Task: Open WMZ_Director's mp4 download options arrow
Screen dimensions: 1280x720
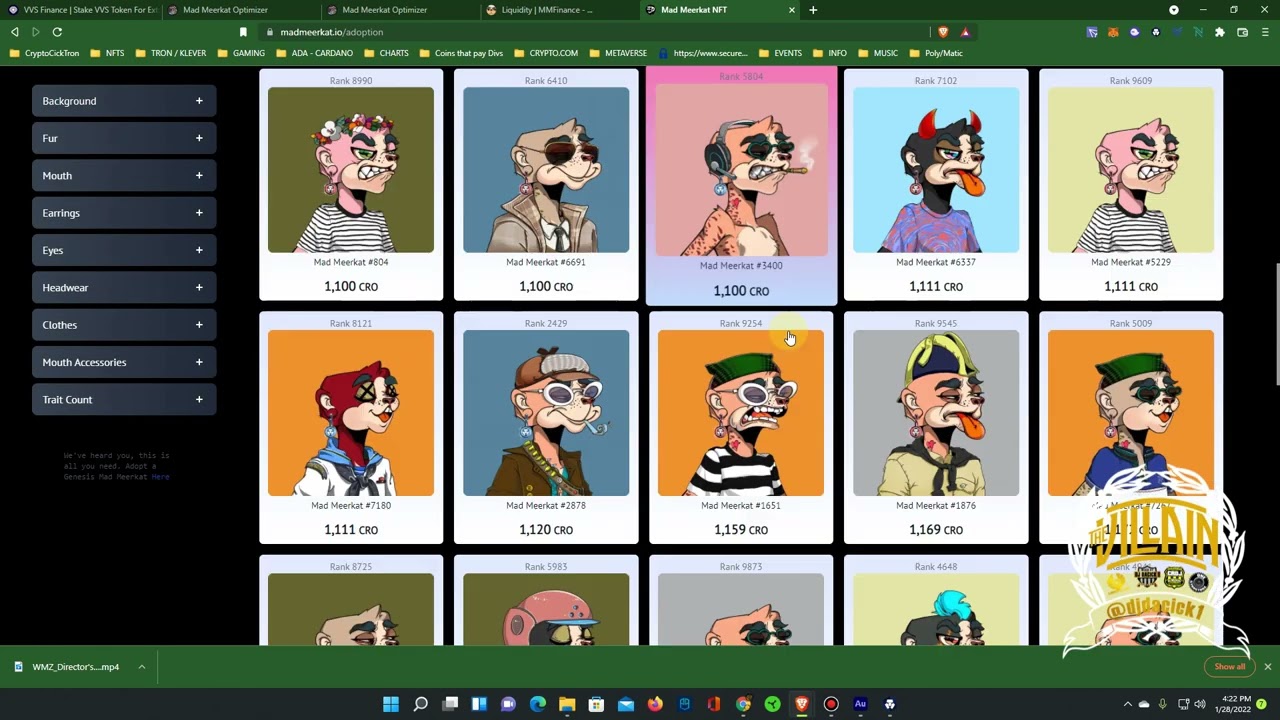Action: pos(141,667)
